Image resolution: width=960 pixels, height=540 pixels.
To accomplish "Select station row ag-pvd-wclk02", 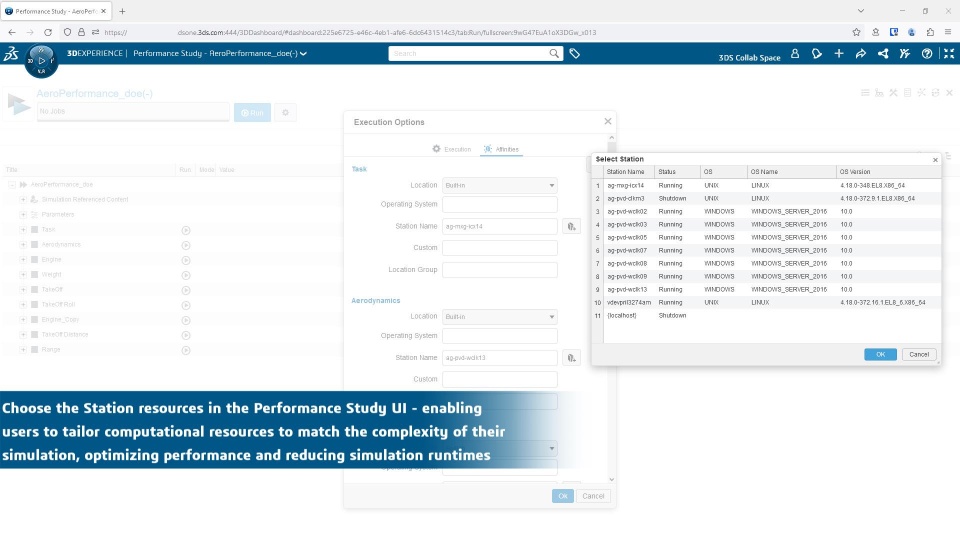I will click(767, 212).
